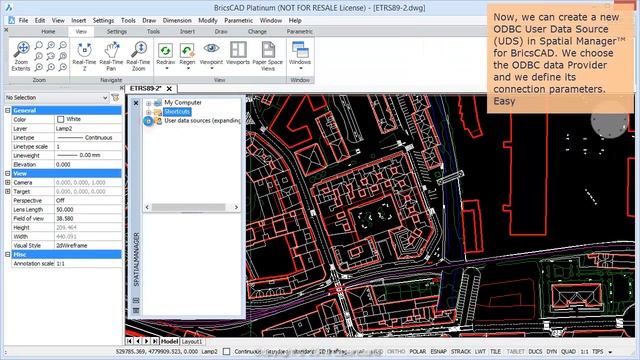Collapse the General properties section
640x360 pixels.
click(7, 110)
